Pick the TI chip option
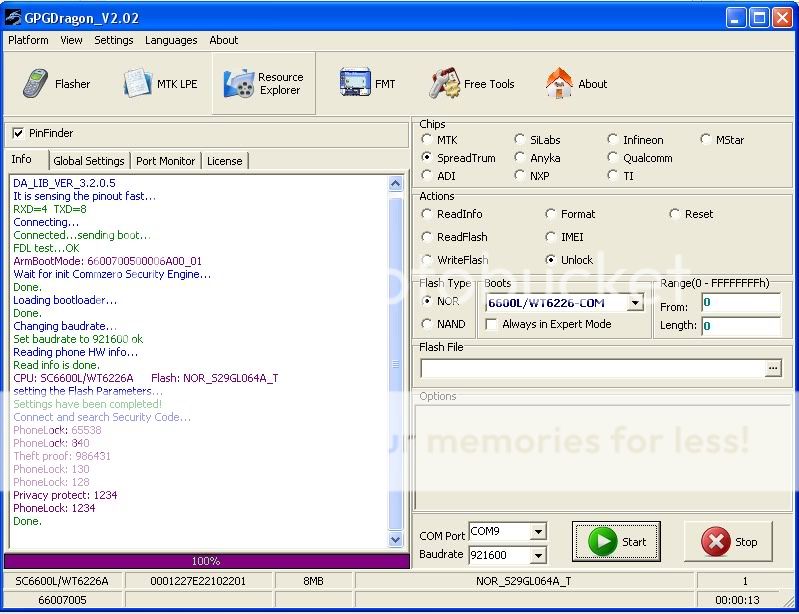The image size is (799, 614). (612, 176)
